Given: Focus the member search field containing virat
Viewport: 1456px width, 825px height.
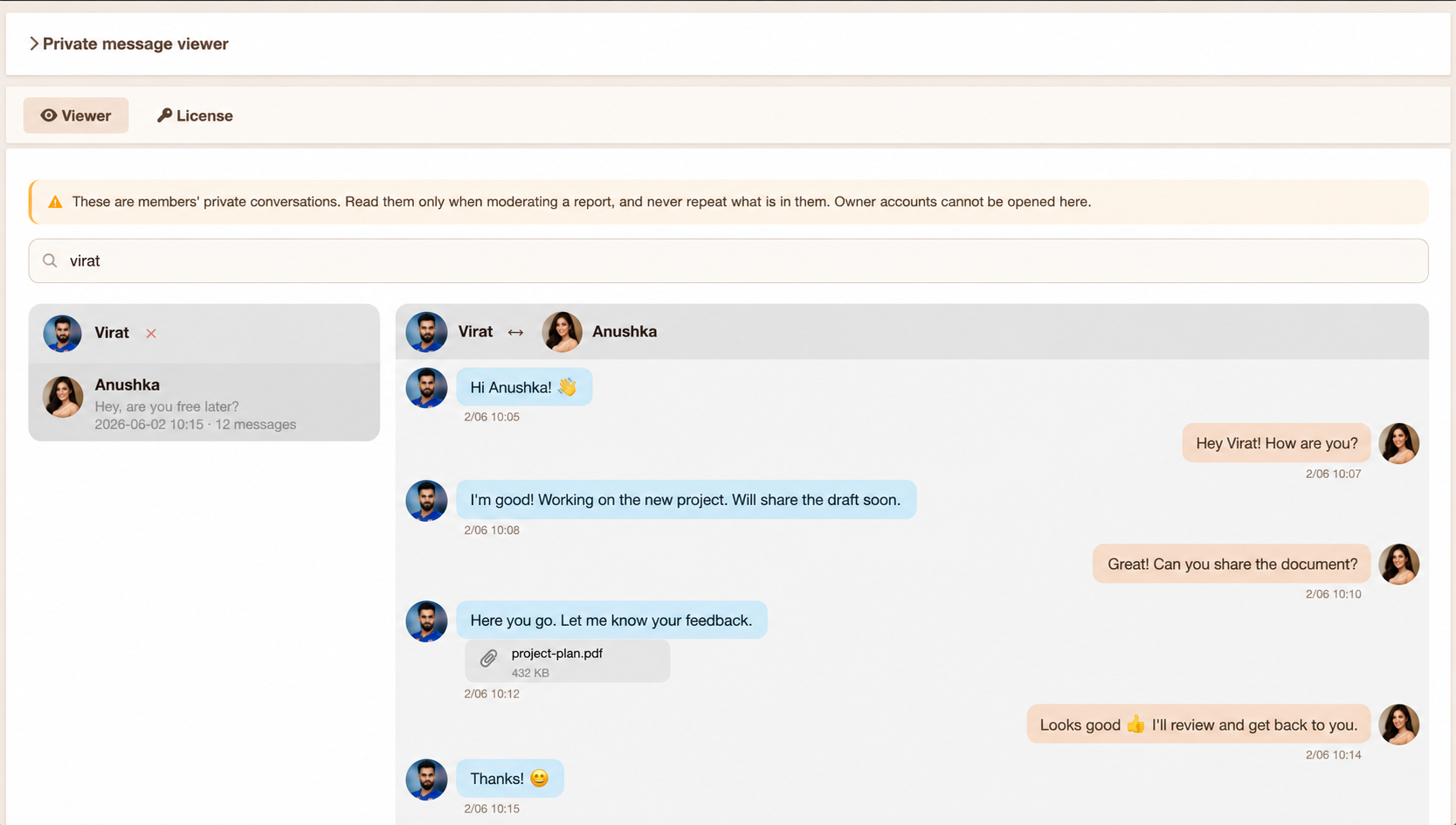Looking at the screenshot, I should click(728, 260).
